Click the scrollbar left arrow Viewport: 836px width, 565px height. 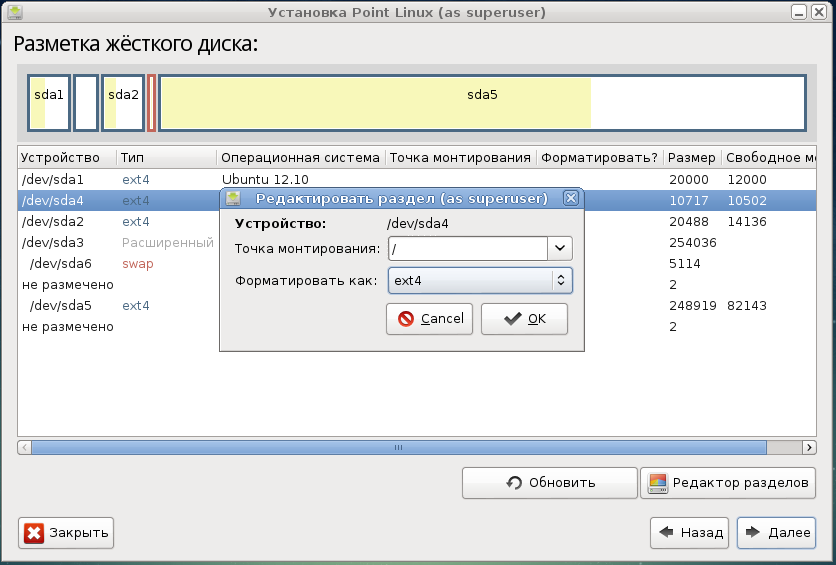pos(25,448)
